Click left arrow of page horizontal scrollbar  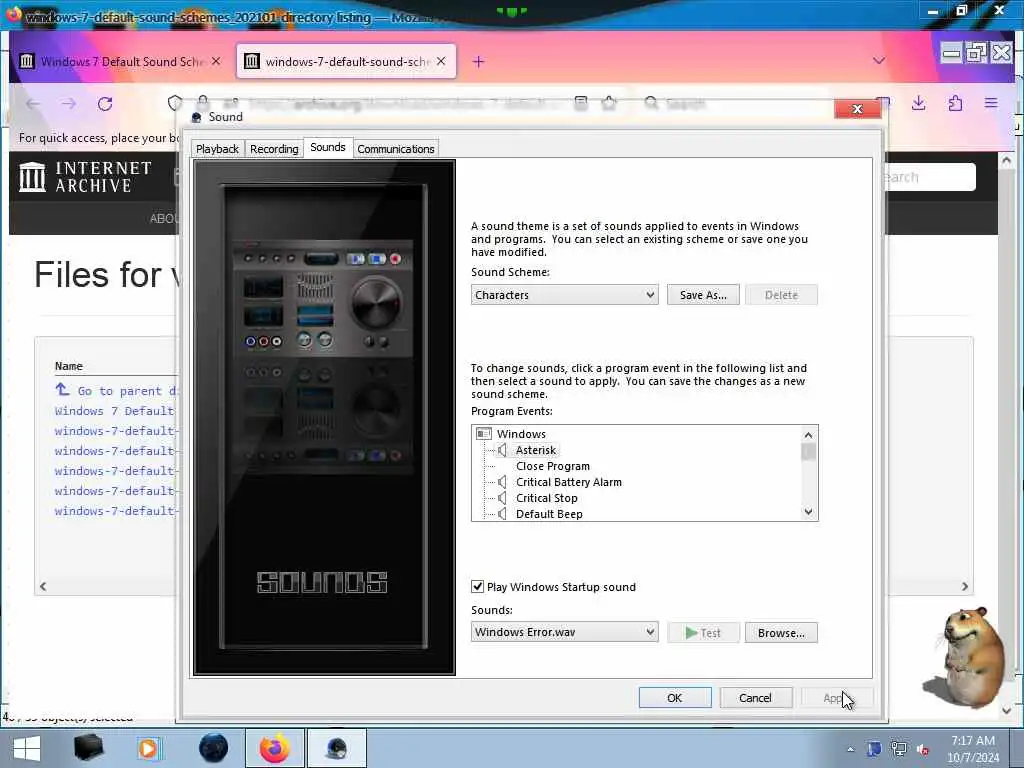tap(43, 586)
